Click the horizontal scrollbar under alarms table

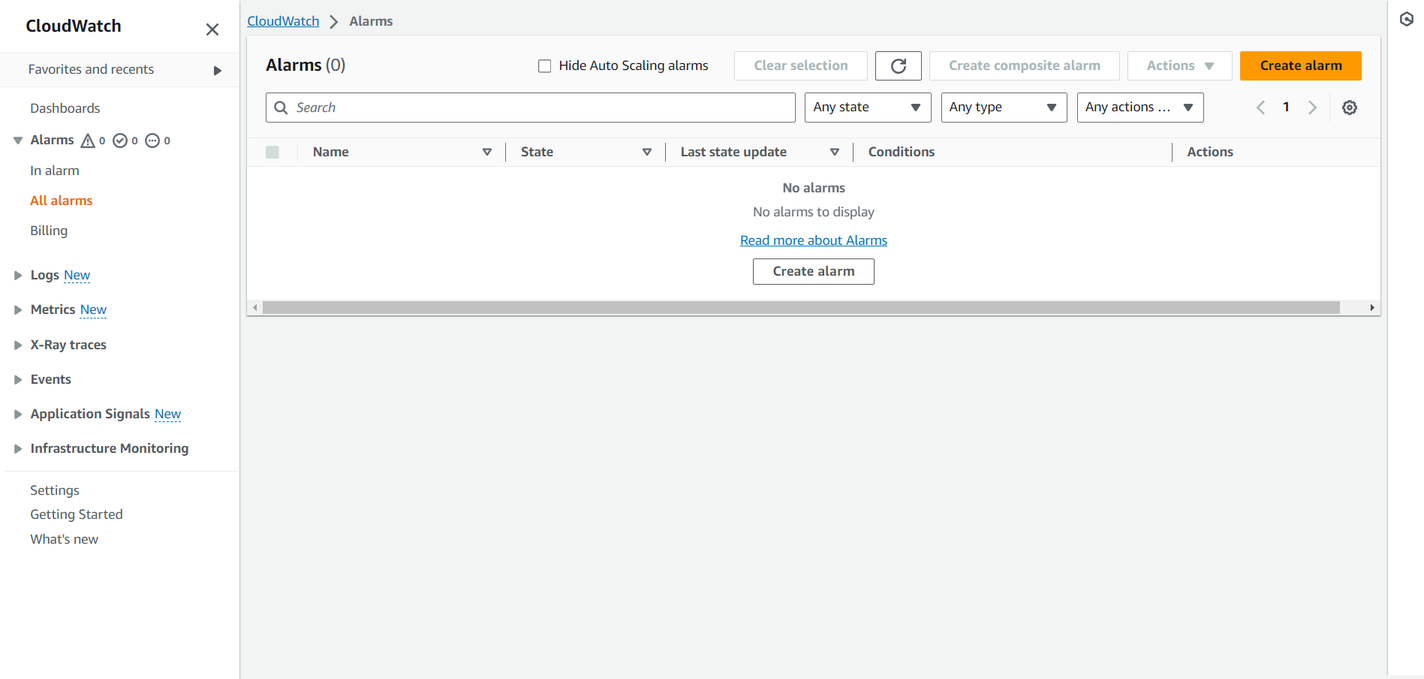800,308
